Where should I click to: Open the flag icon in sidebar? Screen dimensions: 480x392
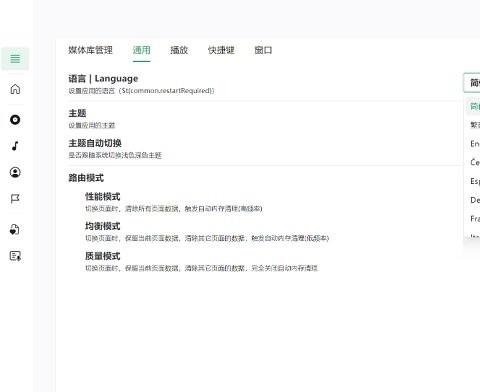[15, 199]
